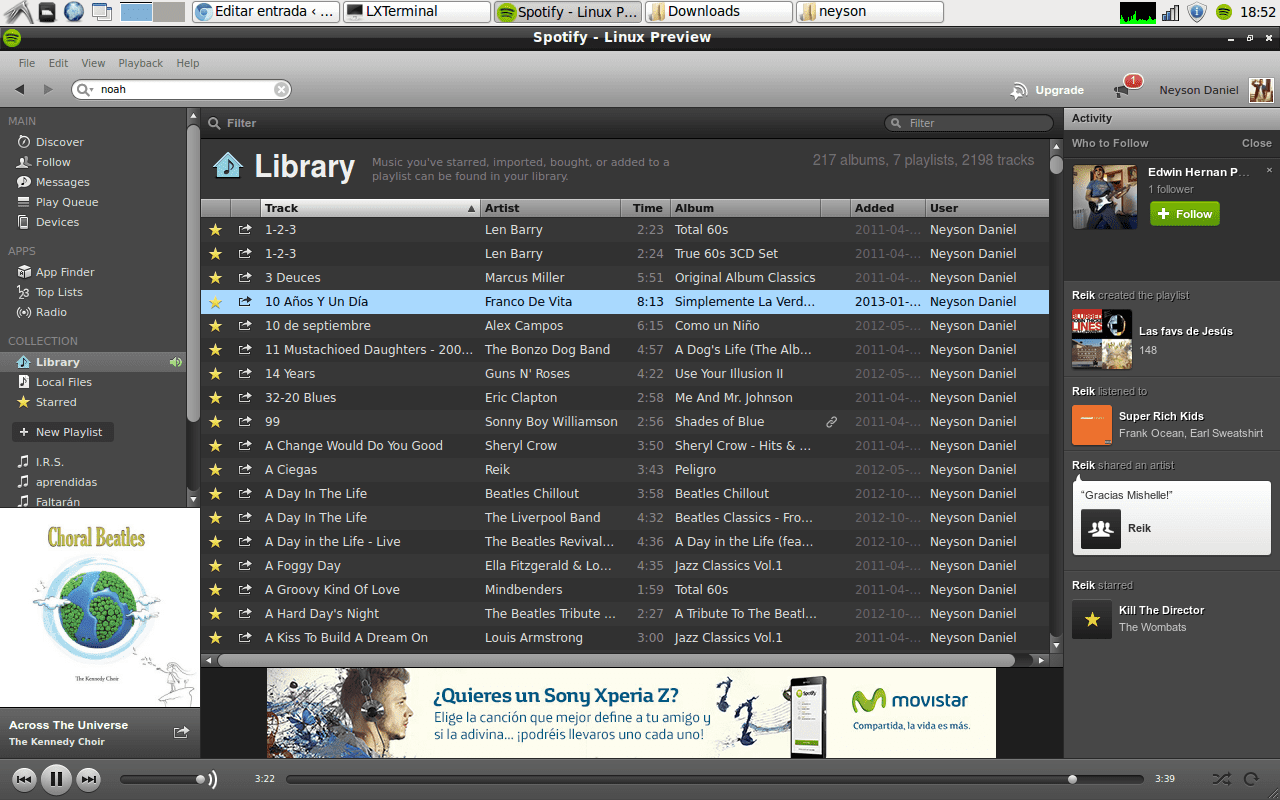
Task: Share the track 14 Years
Action: (245, 374)
